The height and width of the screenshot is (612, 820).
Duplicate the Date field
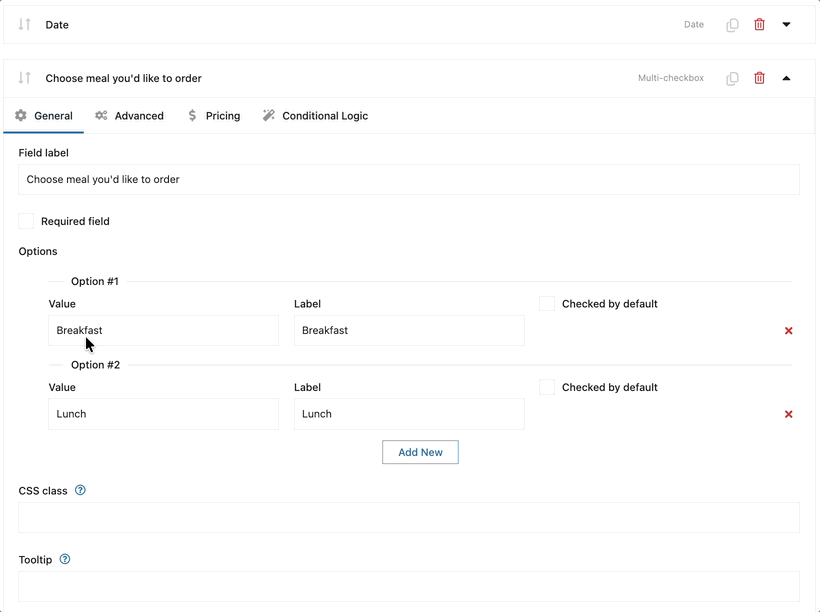pos(732,25)
